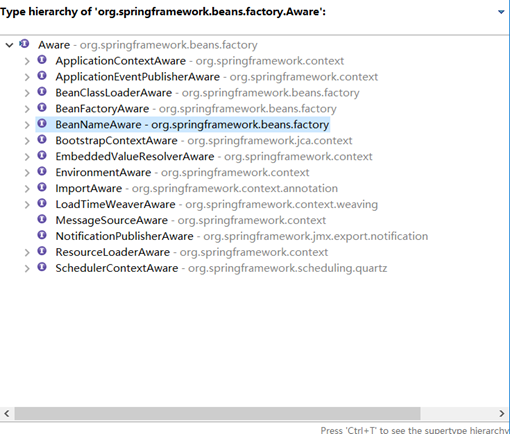Select SchedulerContextAware in the hierarchy
This screenshot has height=434, width=510.
221,268
